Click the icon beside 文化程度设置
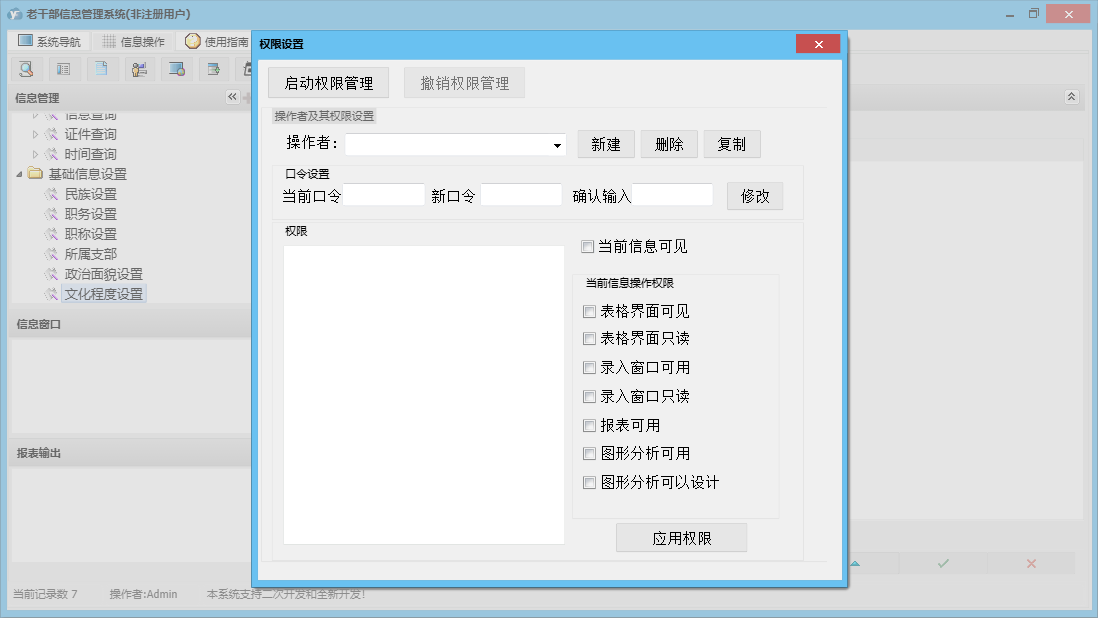The image size is (1098, 618). click(x=51, y=294)
